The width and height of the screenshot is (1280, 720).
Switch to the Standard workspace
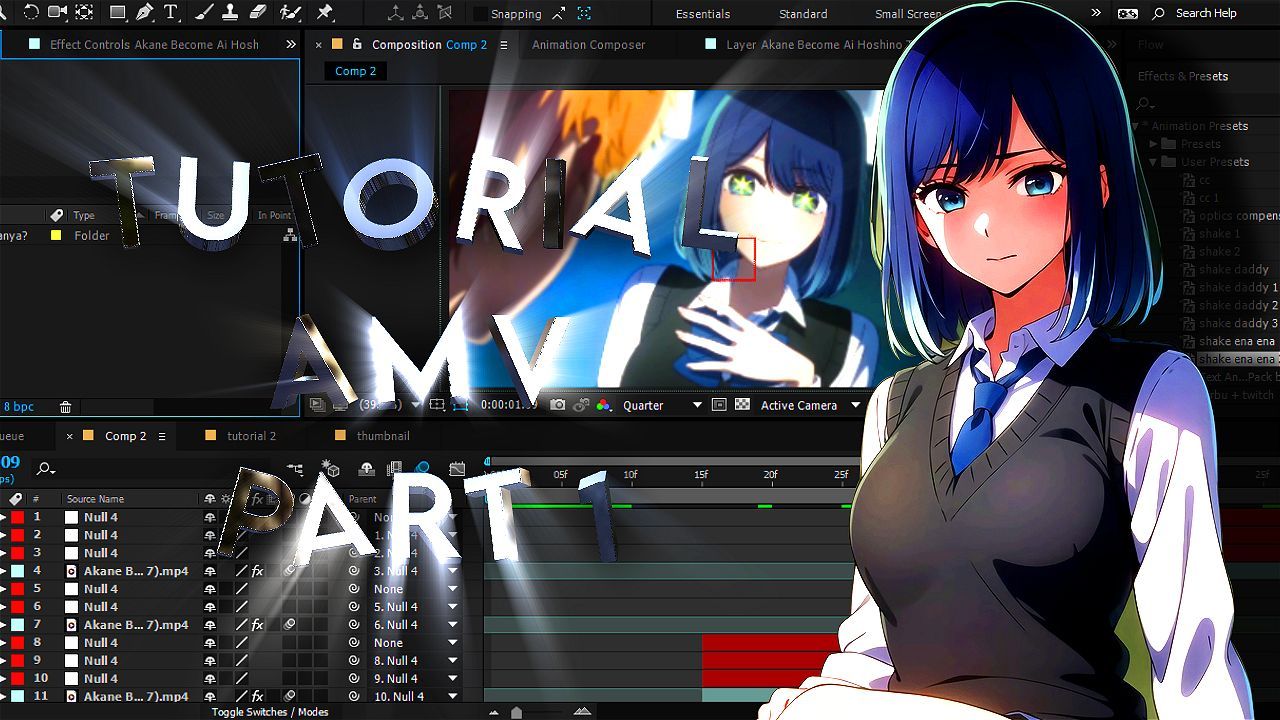click(x=803, y=14)
